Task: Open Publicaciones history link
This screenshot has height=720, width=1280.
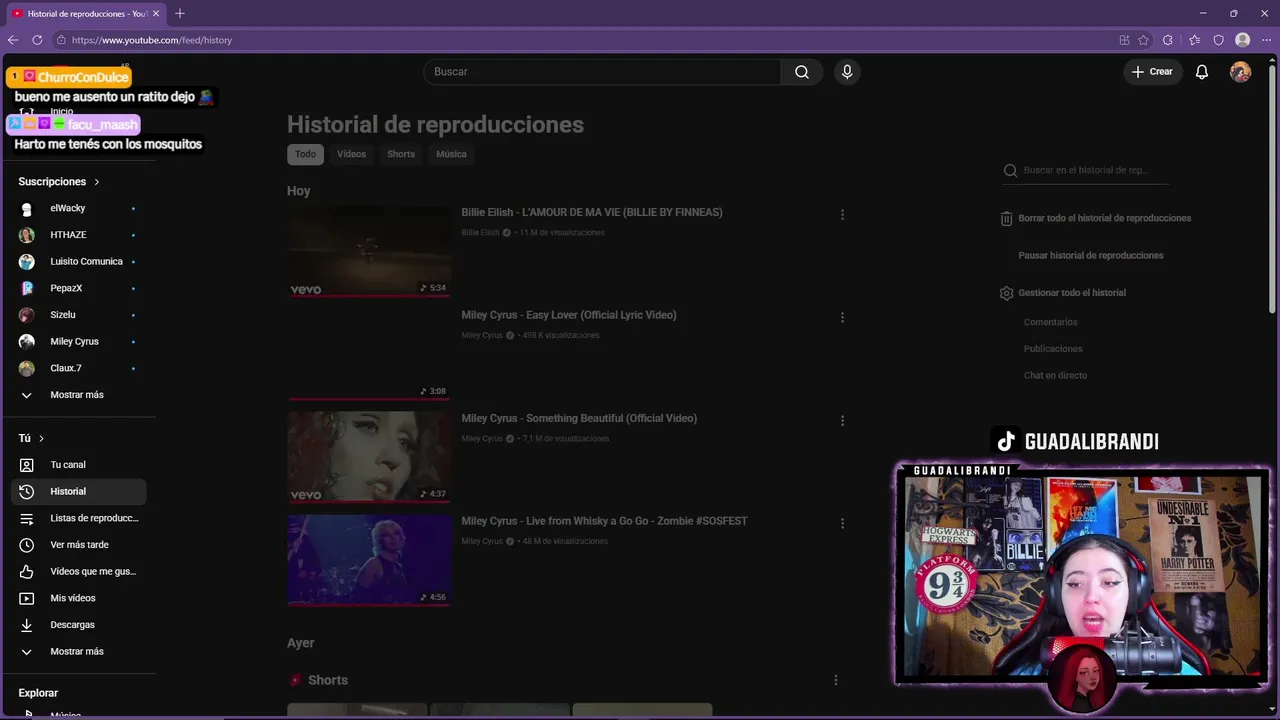Action: coord(1053,348)
